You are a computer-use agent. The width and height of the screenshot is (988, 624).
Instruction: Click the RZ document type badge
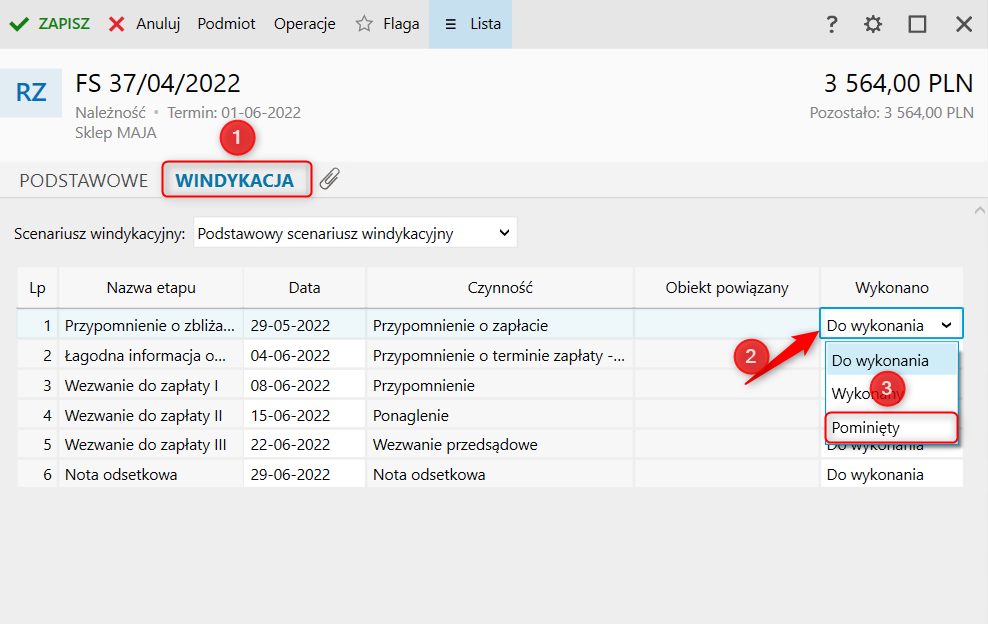(x=31, y=93)
